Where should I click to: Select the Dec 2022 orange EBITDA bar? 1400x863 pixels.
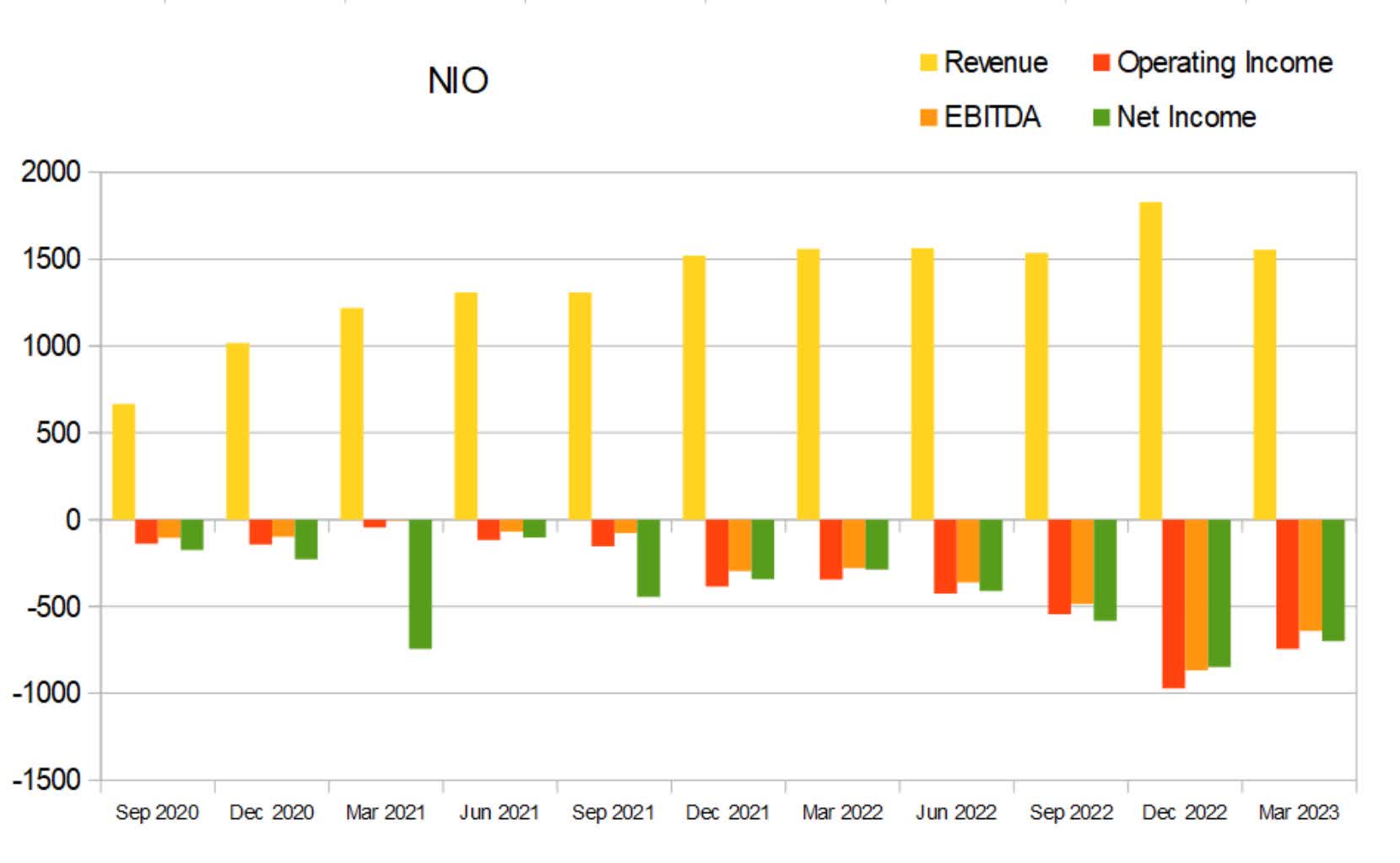(x=1197, y=595)
